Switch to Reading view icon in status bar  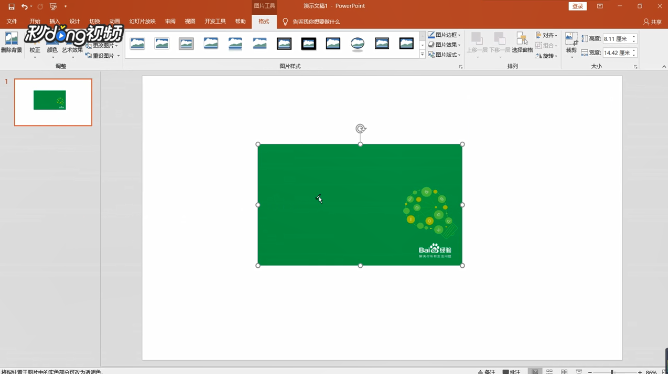click(564, 371)
